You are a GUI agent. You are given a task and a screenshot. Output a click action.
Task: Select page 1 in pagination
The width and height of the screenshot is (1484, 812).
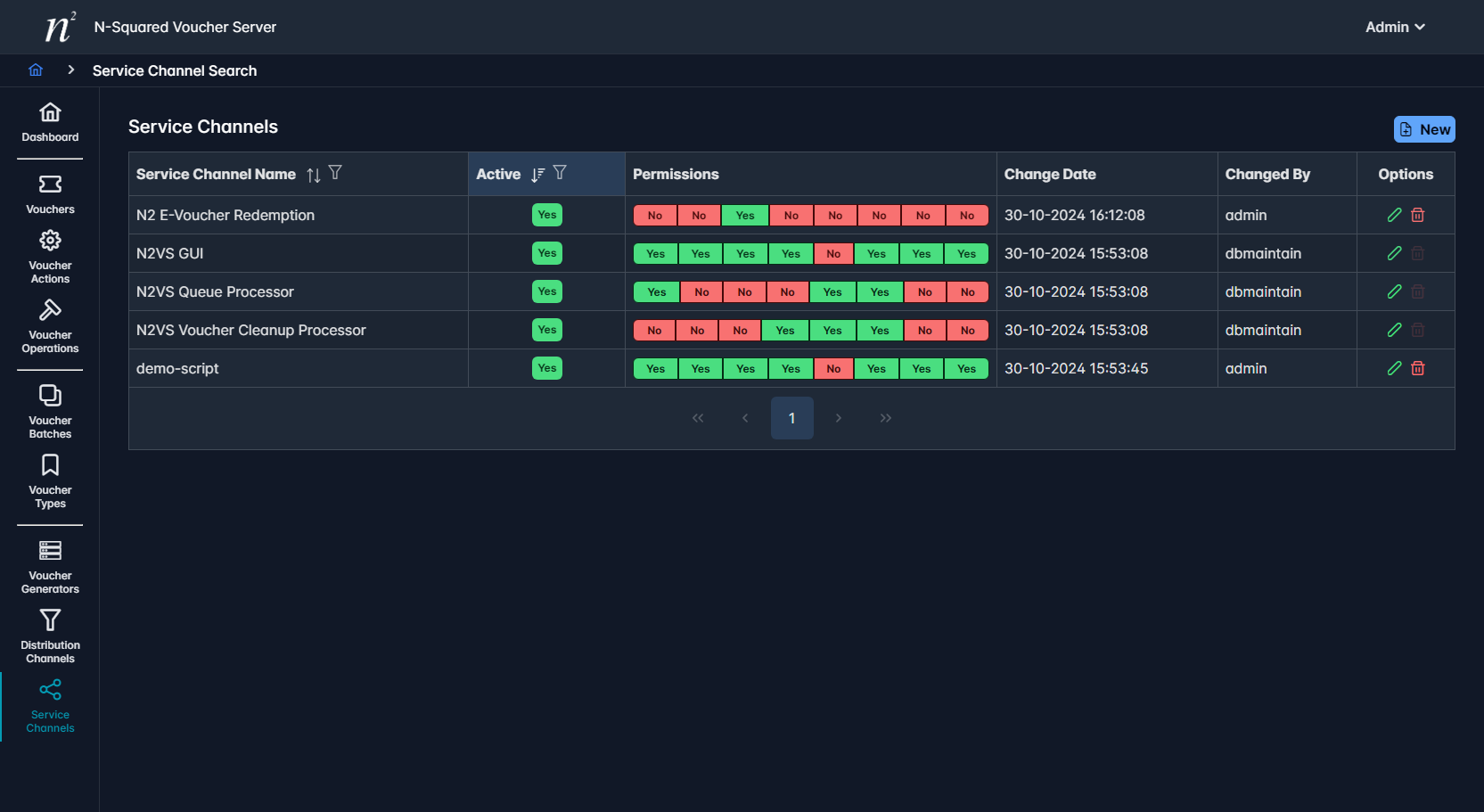pyautogui.click(x=791, y=418)
